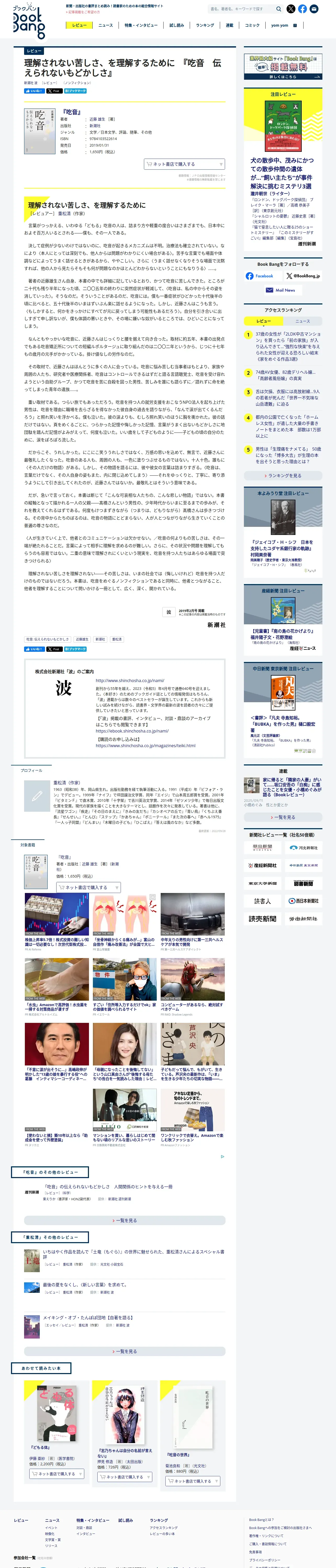The height and width of the screenshot is (1568, 336).
Task: Open shinchosha.co.jp/nami/ link
Action: coord(130,681)
